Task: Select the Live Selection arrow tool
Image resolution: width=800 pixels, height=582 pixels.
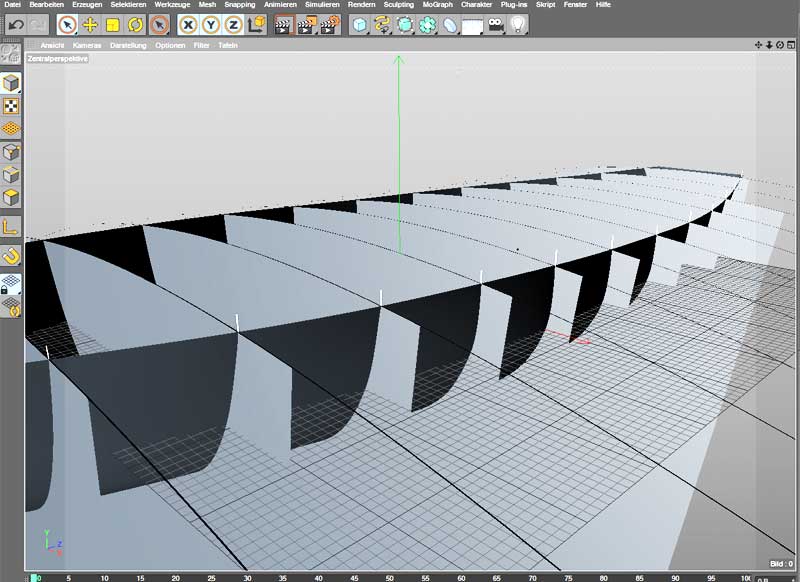Action: (67, 24)
